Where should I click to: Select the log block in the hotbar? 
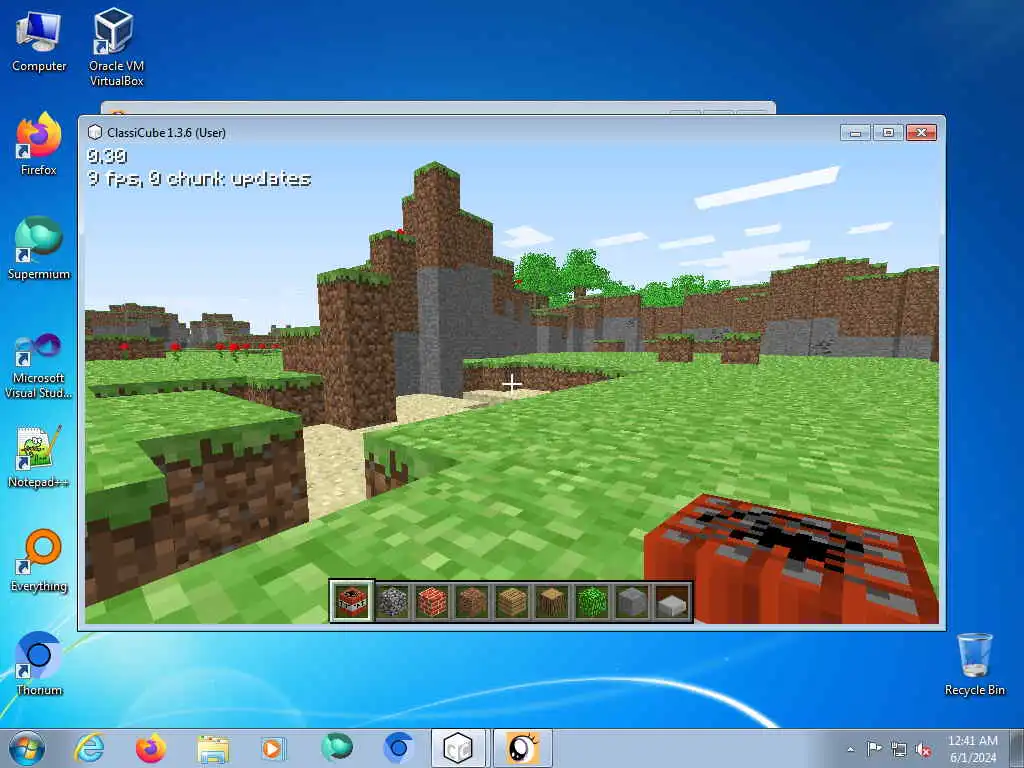(552, 601)
